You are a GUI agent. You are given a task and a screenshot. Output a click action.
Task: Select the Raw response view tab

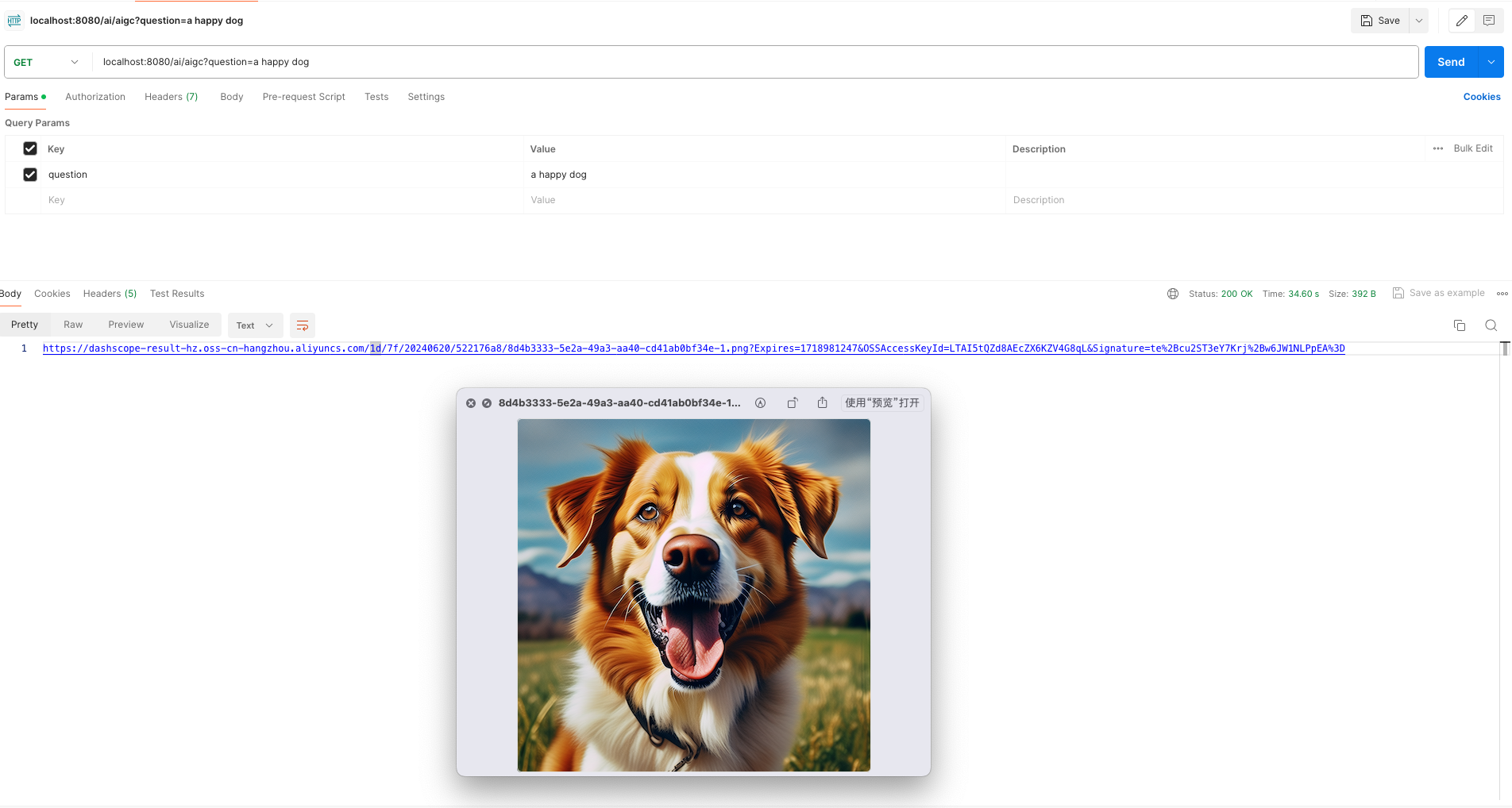point(73,325)
